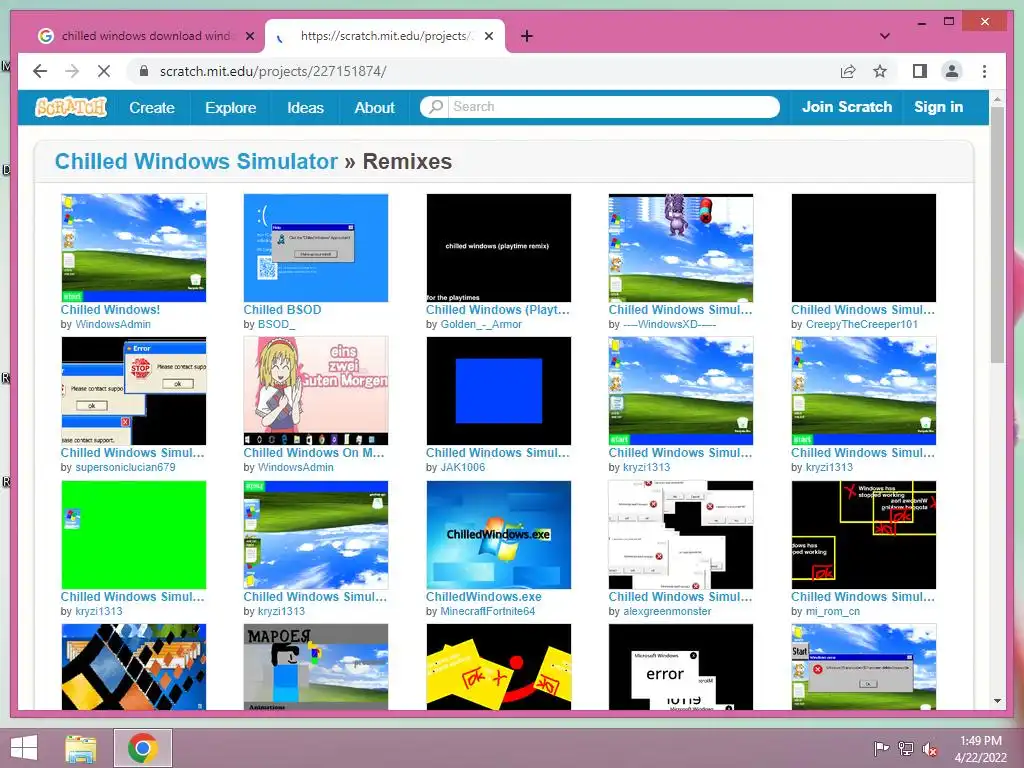Screen dimensions: 1024x768
Task: Visit Golden_-_Armor author profile
Action: click(481, 324)
